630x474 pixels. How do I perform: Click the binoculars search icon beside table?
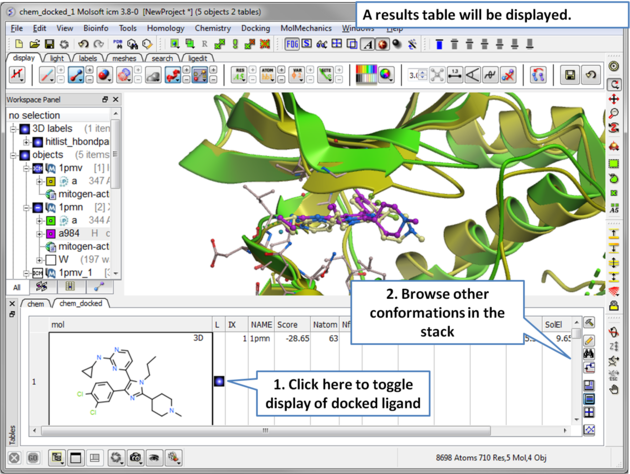590,355
